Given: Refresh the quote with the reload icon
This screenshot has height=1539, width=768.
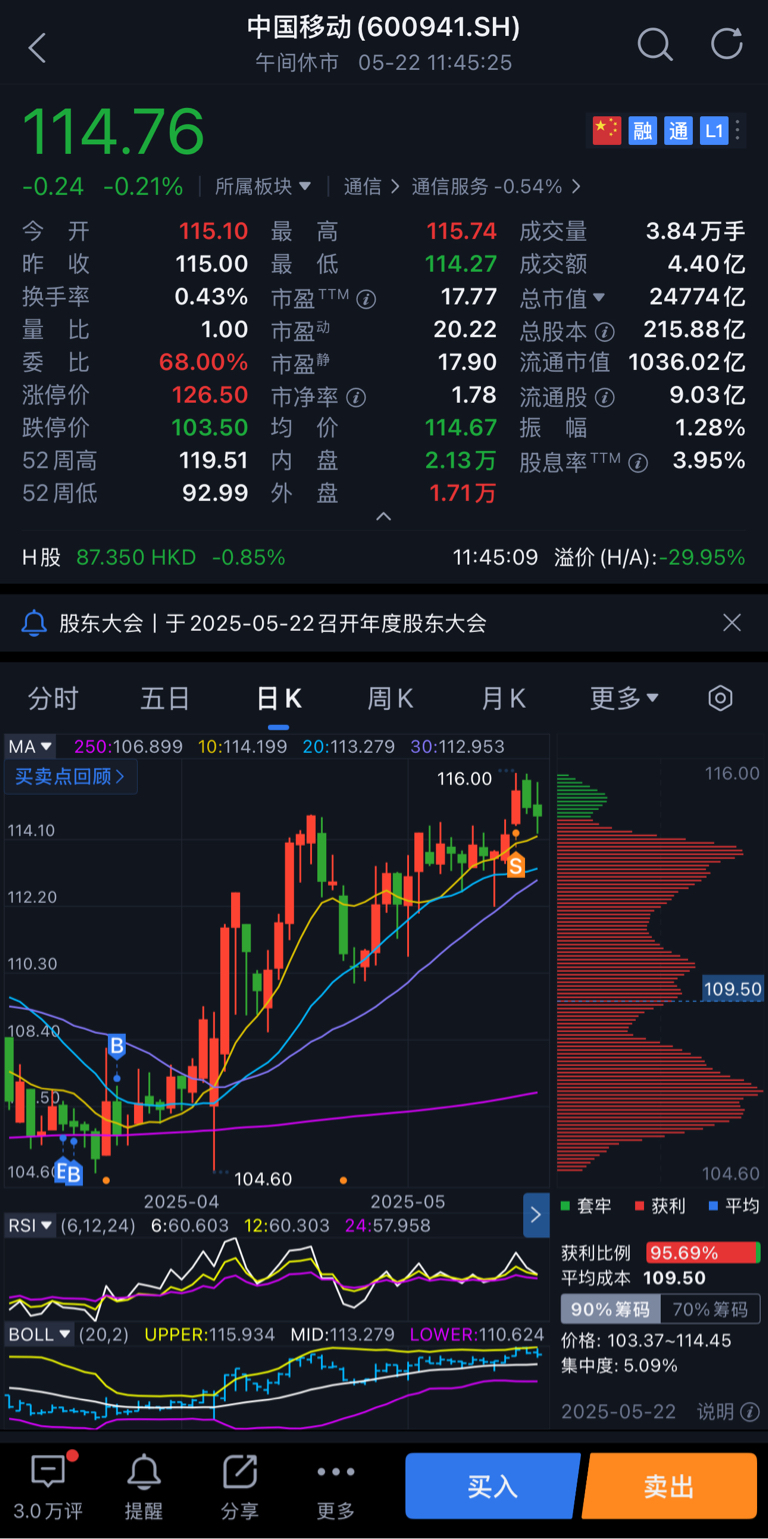Looking at the screenshot, I should [x=727, y=44].
